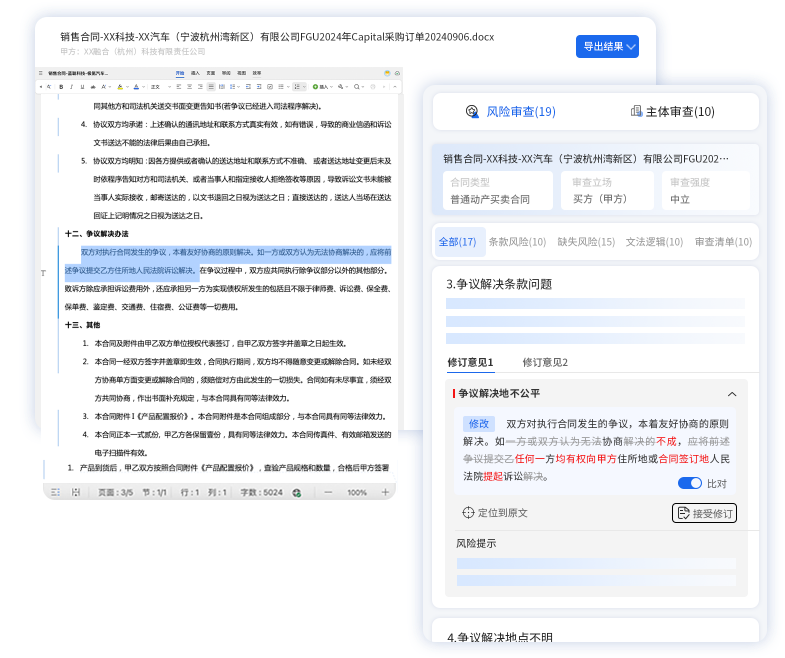The height and width of the screenshot is (658, 785).
Task: Click the zoom in plus icon
Action: [x=385, y=493]
